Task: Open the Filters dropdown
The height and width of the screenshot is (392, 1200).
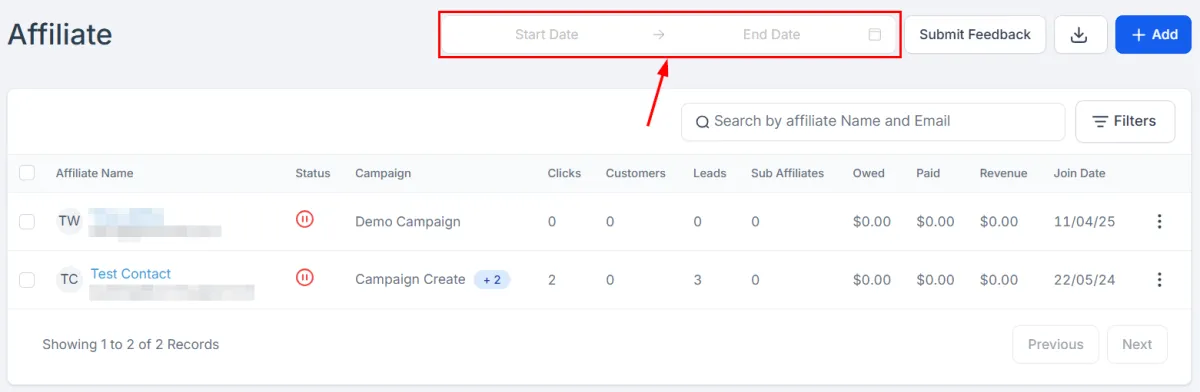Action: click(1125, 122)
